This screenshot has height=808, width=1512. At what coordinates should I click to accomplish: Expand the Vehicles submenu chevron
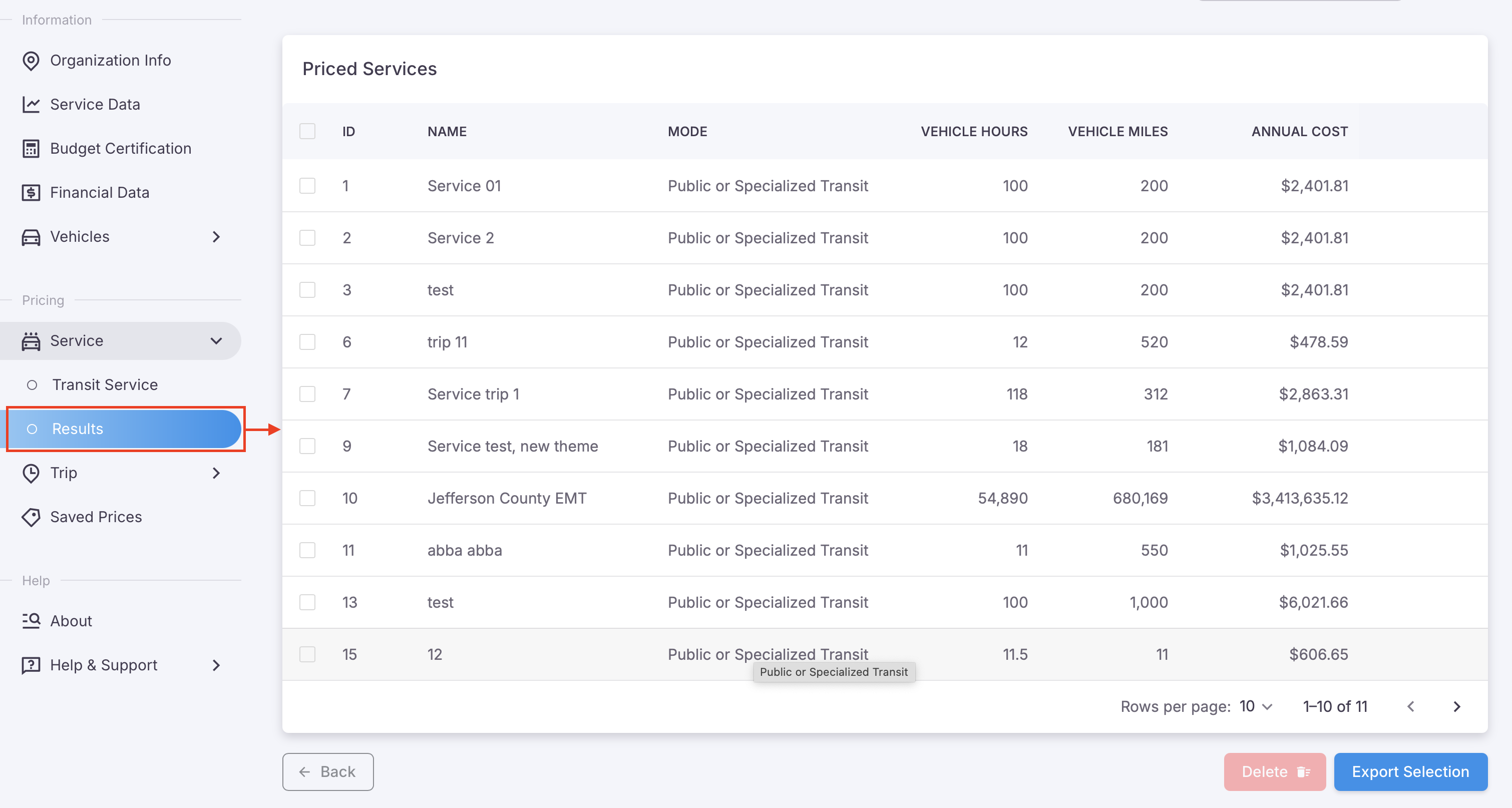point(216,237)
